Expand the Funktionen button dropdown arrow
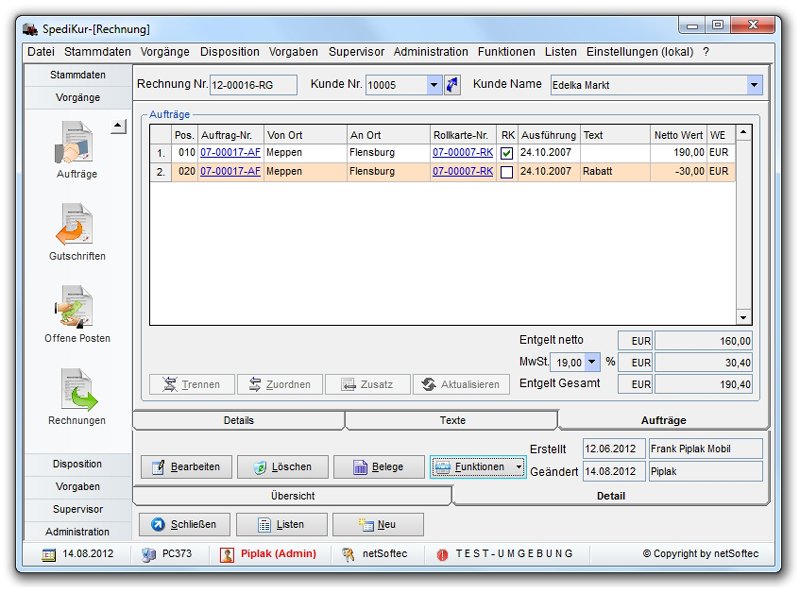 click(x=518, y=466)
